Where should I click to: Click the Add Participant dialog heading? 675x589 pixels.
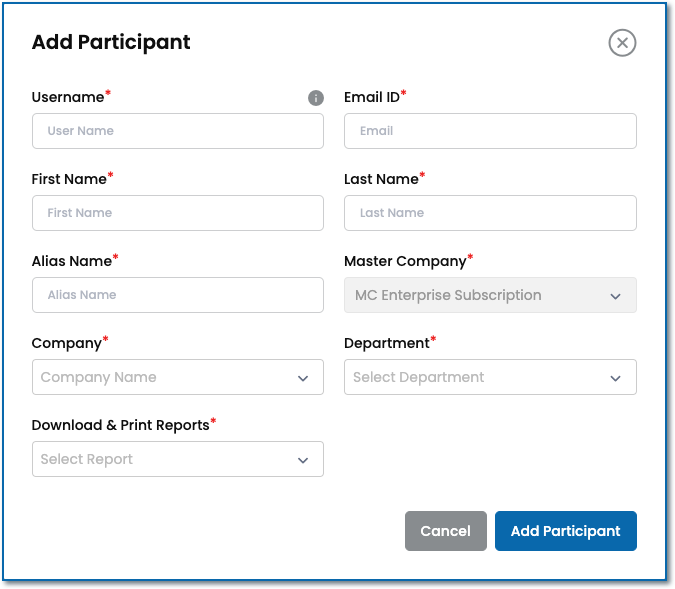click(111, 42)
